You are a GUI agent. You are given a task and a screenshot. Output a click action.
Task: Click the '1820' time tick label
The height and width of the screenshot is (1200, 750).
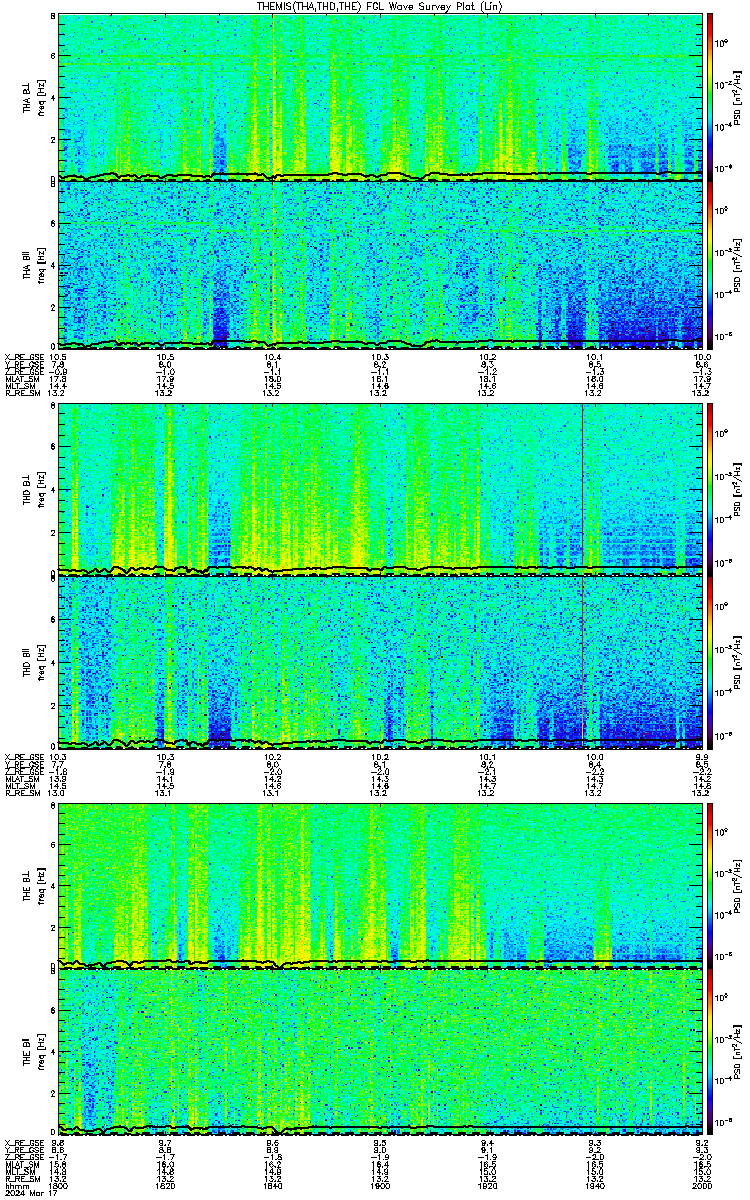click(166, 1186)
